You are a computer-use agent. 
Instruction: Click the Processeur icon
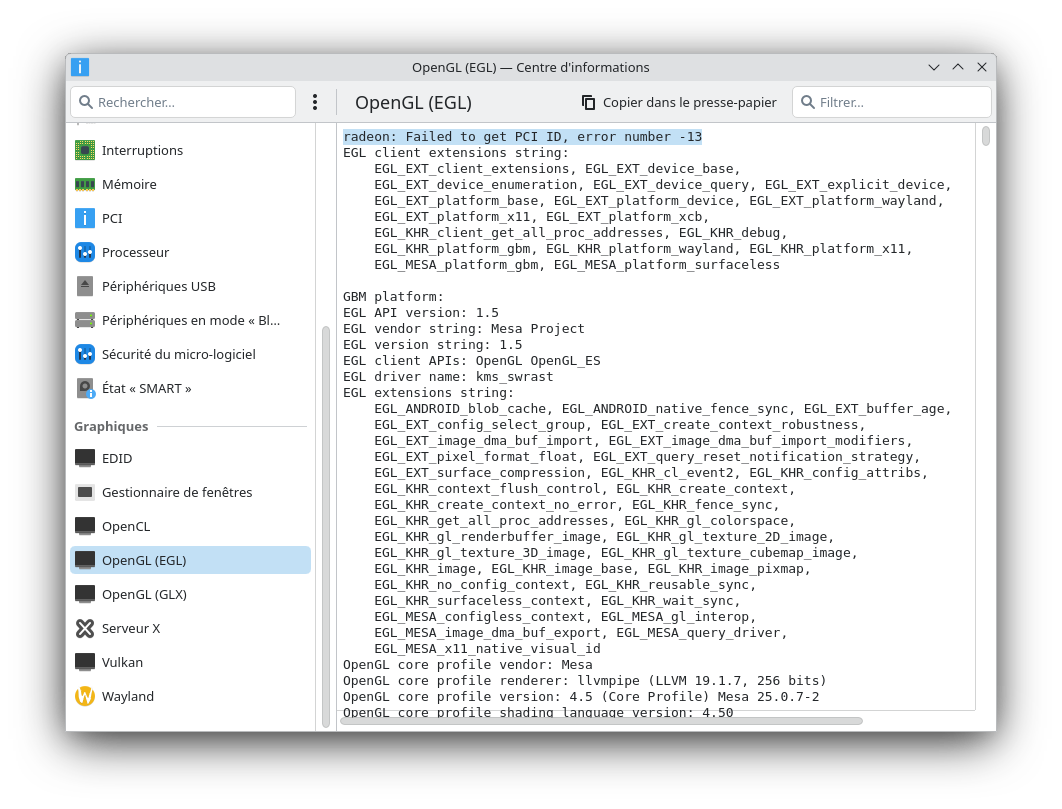(85, 252)
